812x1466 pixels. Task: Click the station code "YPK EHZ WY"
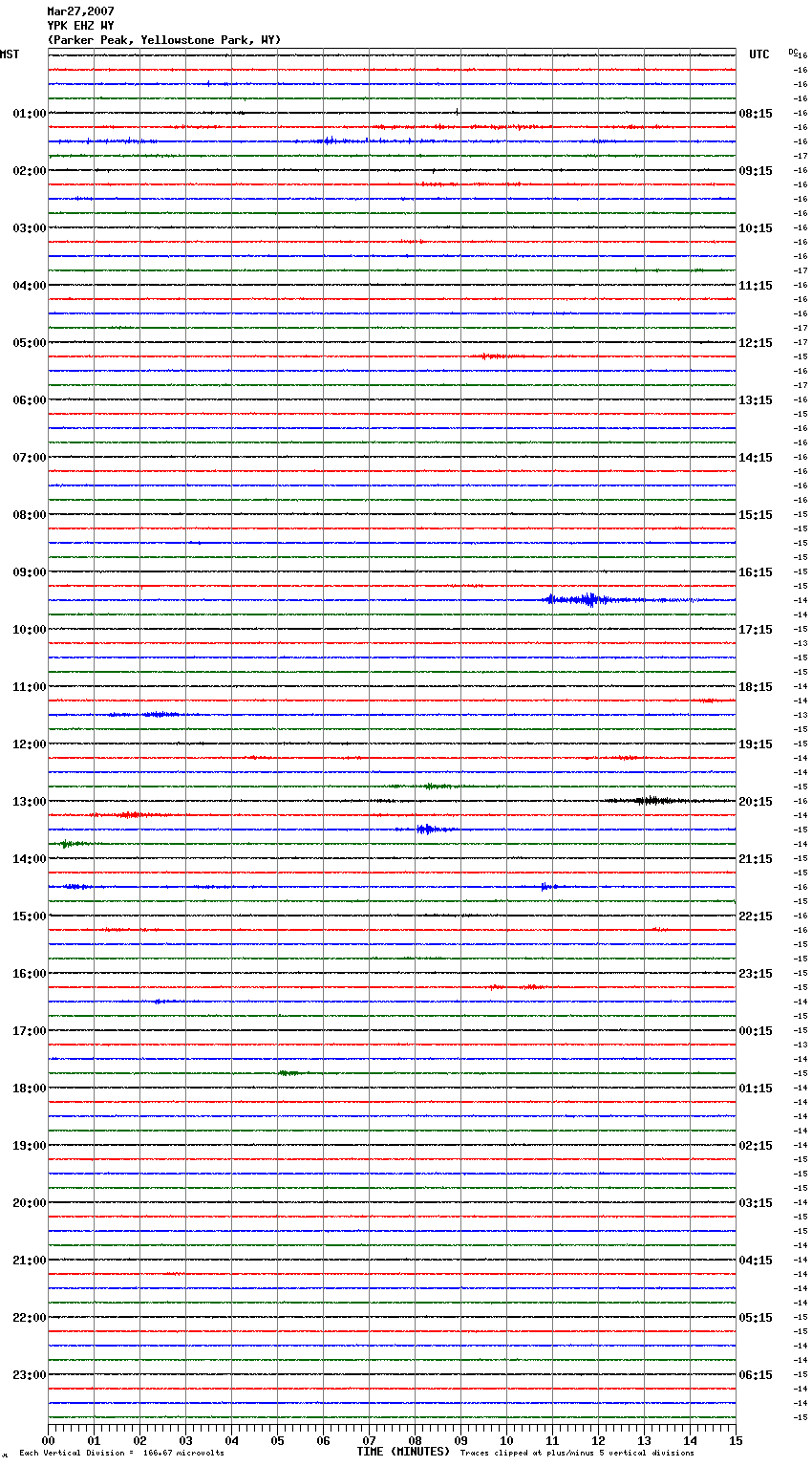click(x=81, y=26)
